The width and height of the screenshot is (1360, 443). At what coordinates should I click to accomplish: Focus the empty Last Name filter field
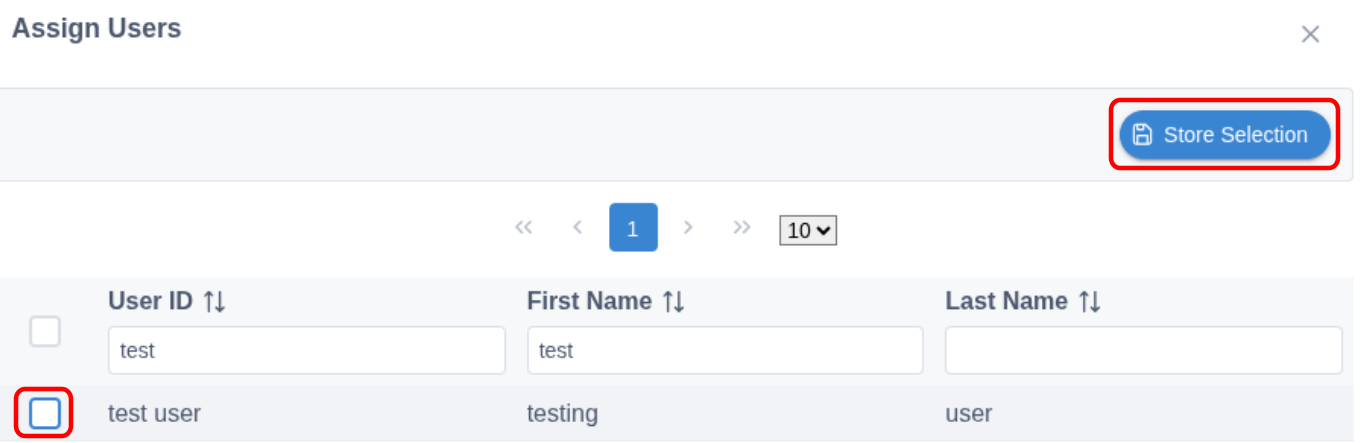[x=1143, y=351]
